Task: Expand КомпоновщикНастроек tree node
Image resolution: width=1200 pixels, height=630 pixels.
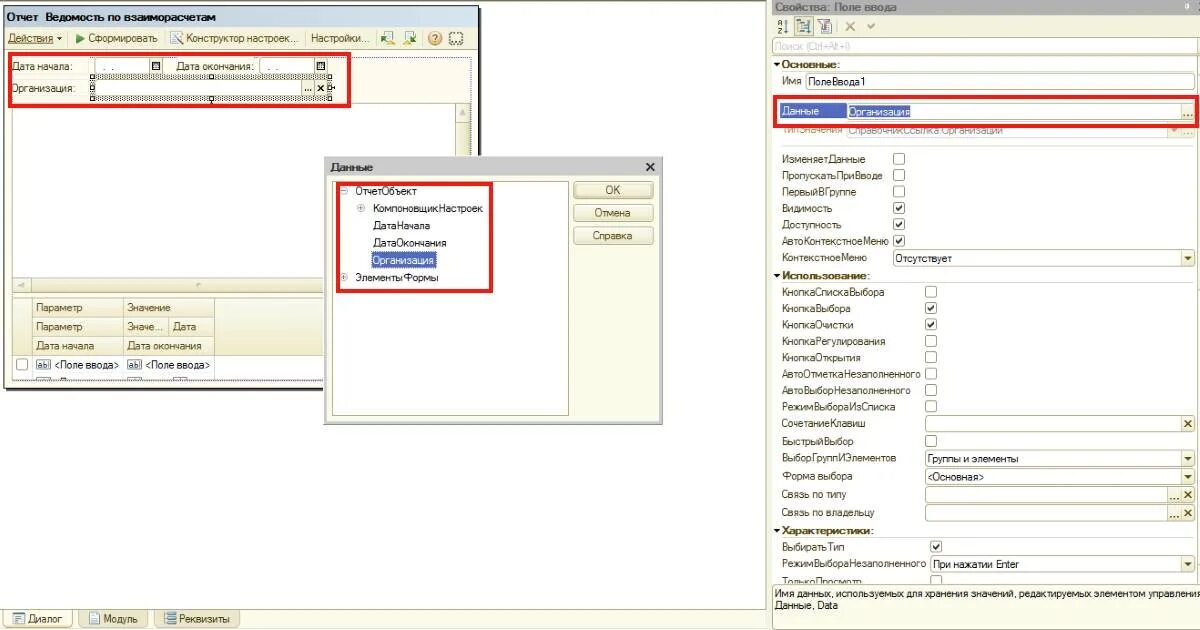Action: [x=361, y=208]
